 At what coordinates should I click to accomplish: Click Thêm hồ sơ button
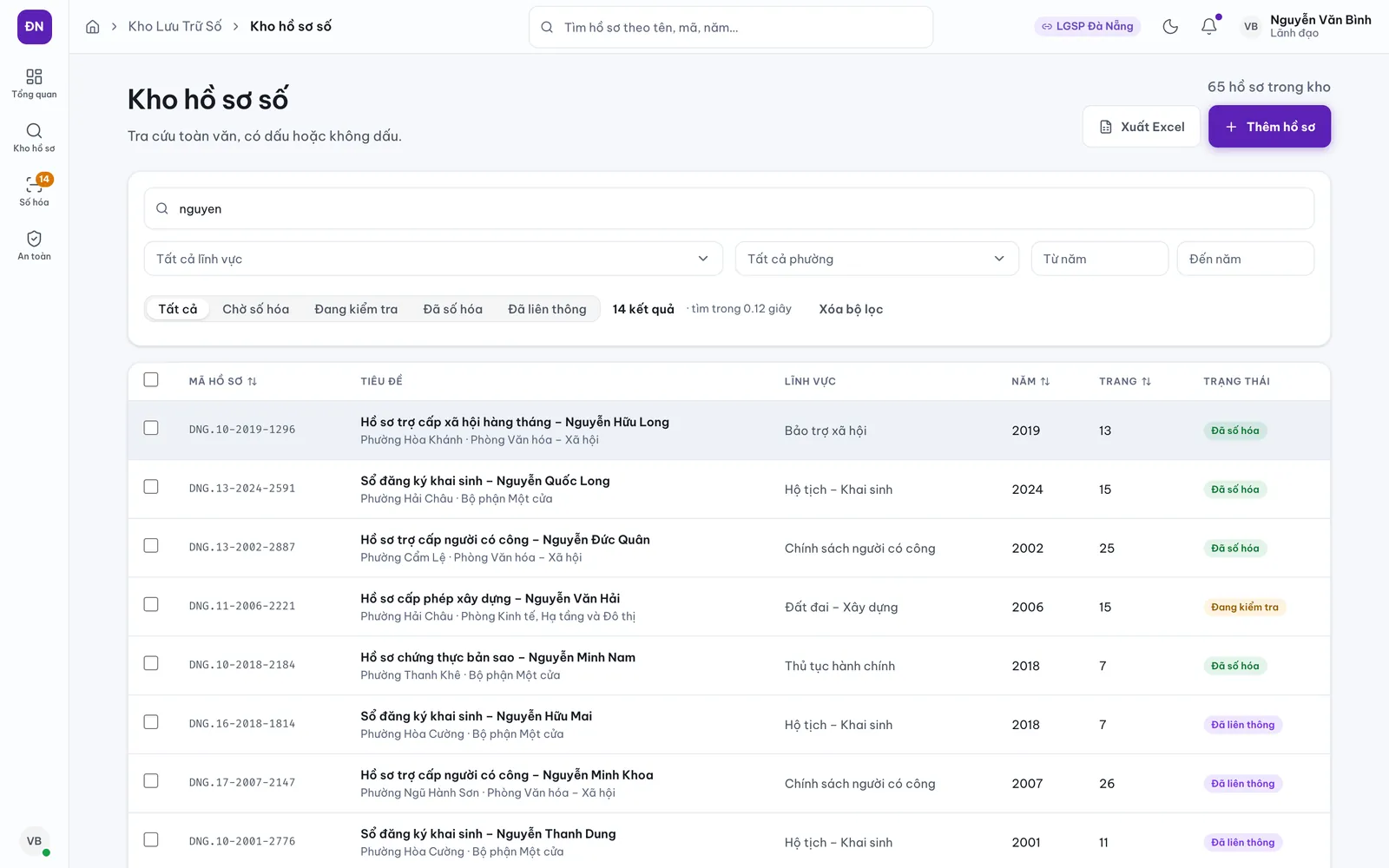[1270, 127]
